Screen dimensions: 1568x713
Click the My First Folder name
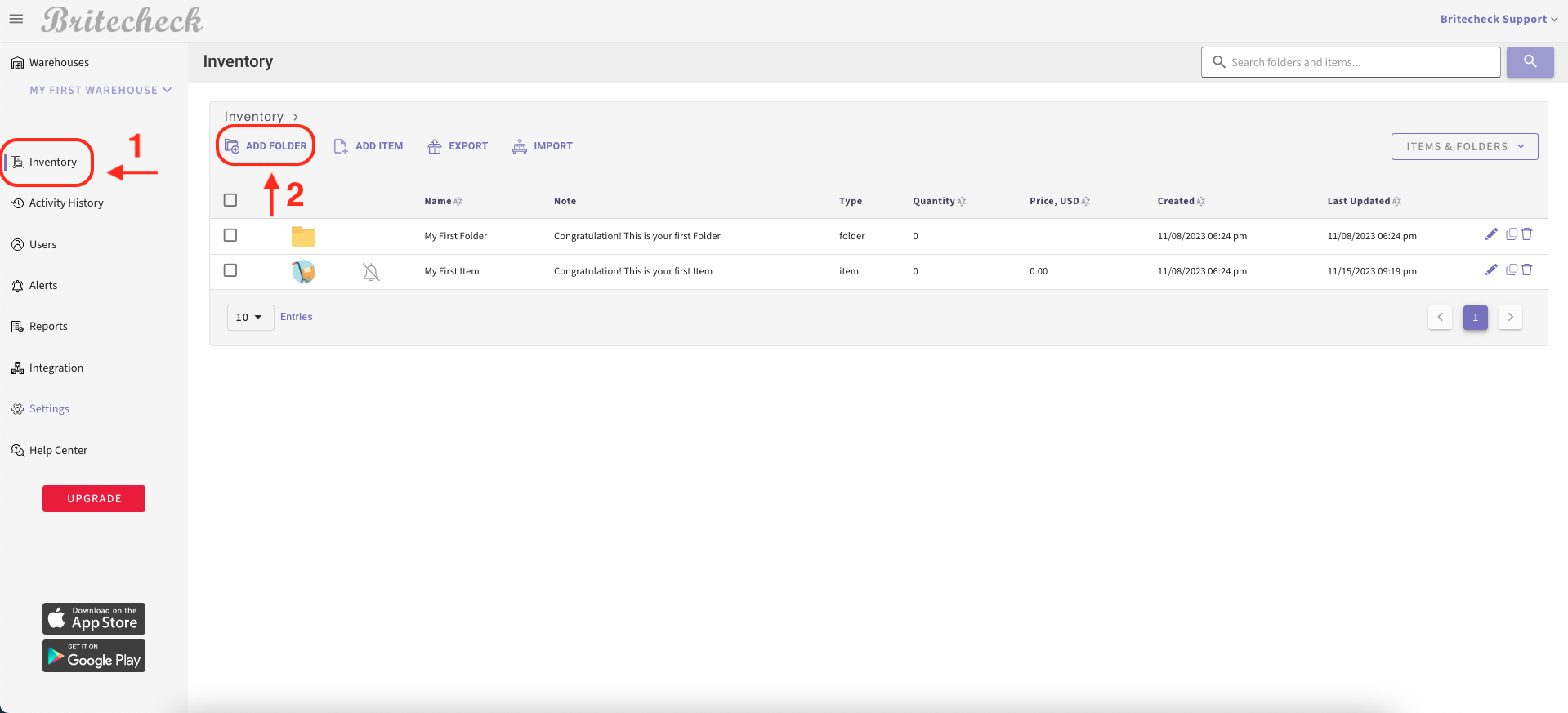tap(456, 236)
